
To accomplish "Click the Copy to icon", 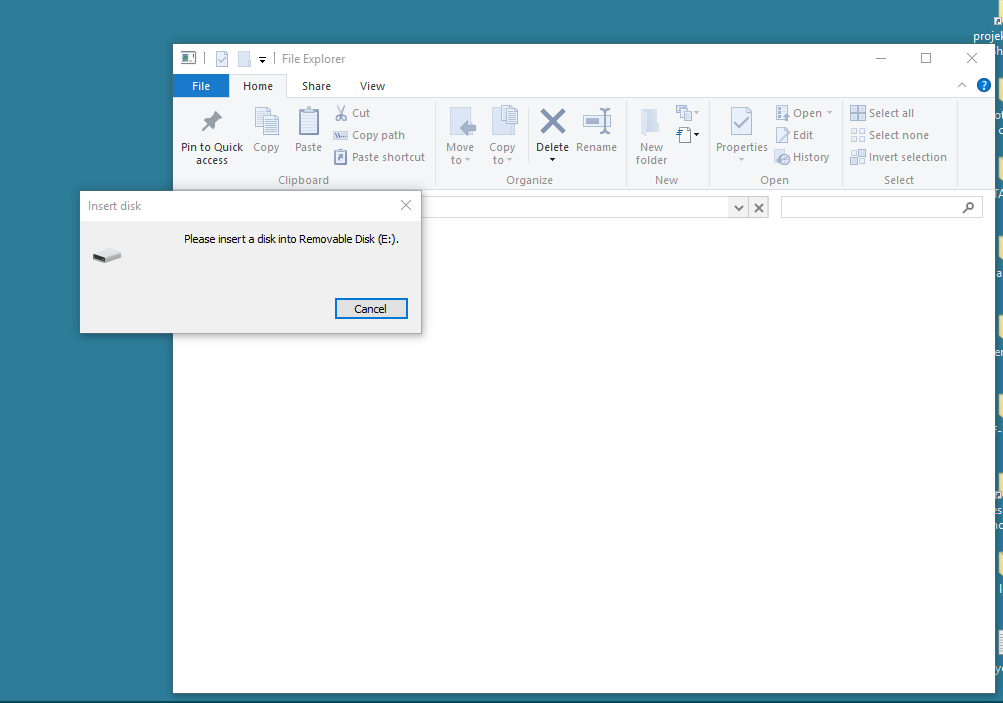I will click(503, 121).
